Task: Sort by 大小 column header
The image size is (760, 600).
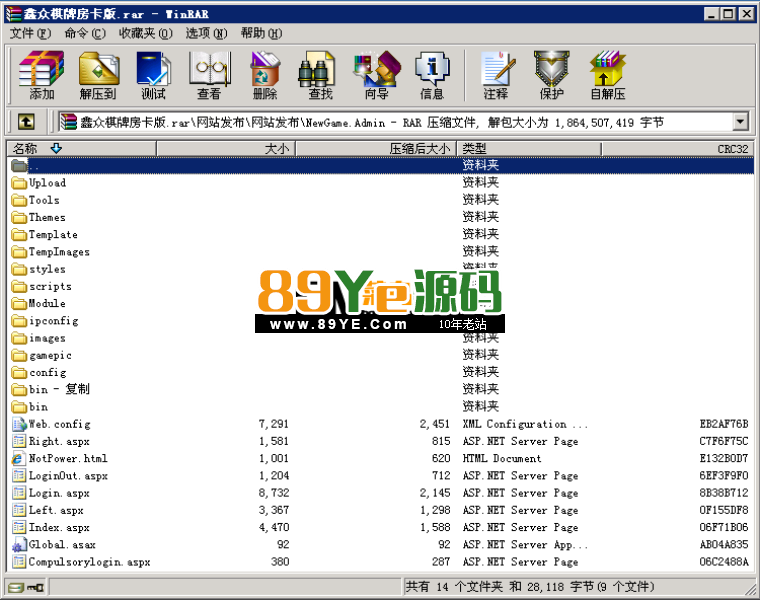Action: tap(226, 148)
